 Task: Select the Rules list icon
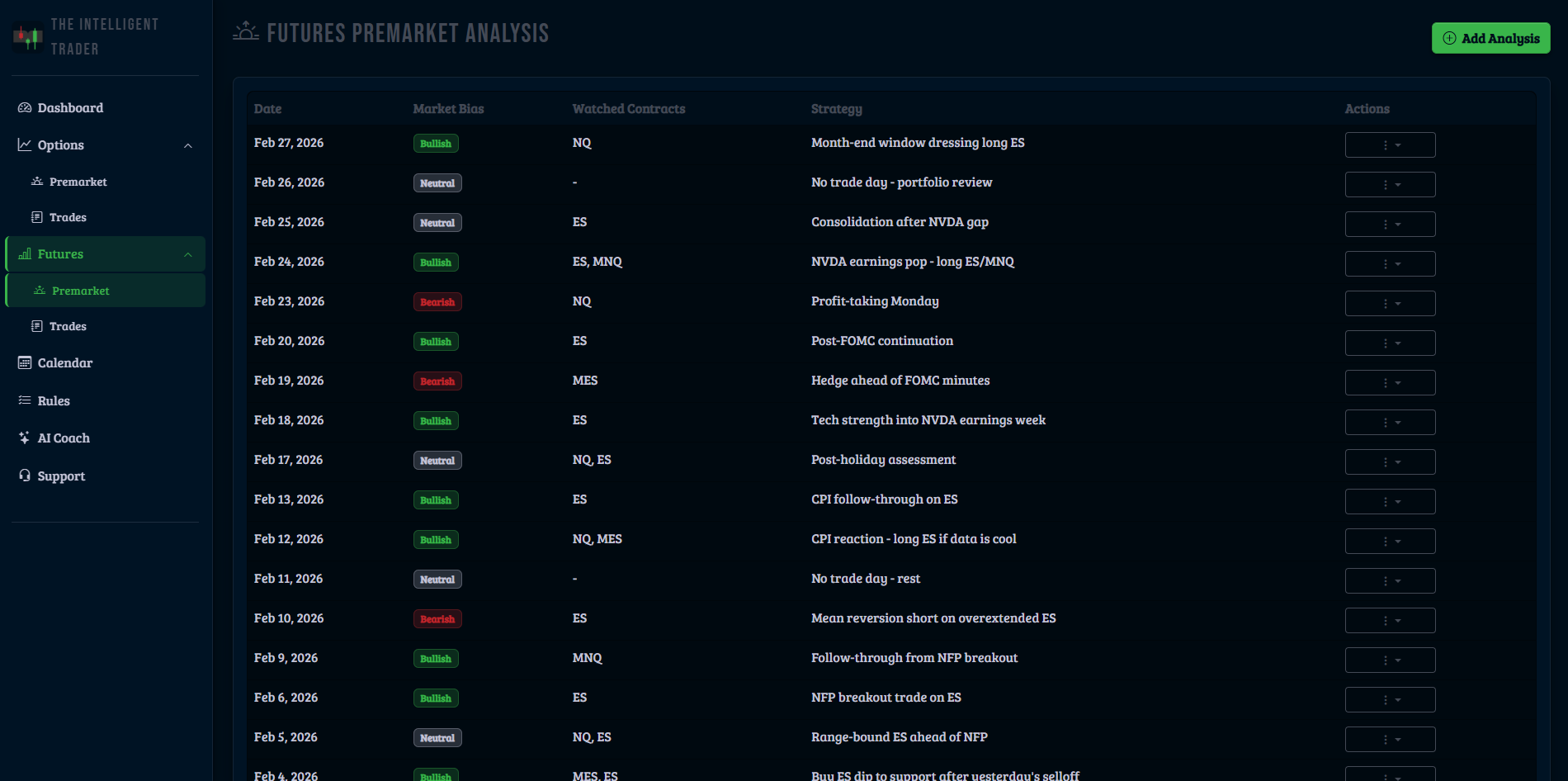(x=24, y=400)
